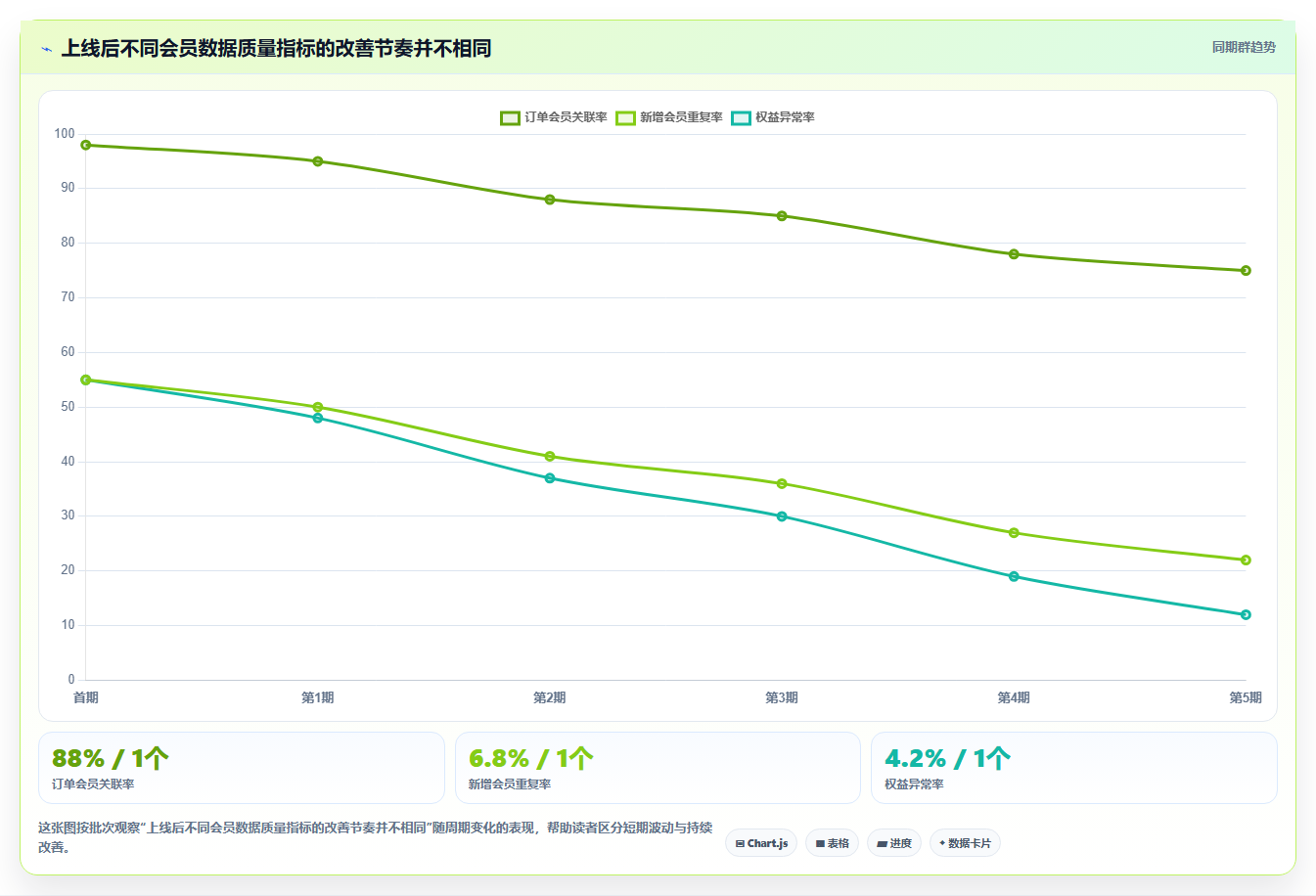The height and width of the screenshot is (896, 1316).
Task: Click the light green 新增会员重复率 legend color box
Action: pos(625,117)
